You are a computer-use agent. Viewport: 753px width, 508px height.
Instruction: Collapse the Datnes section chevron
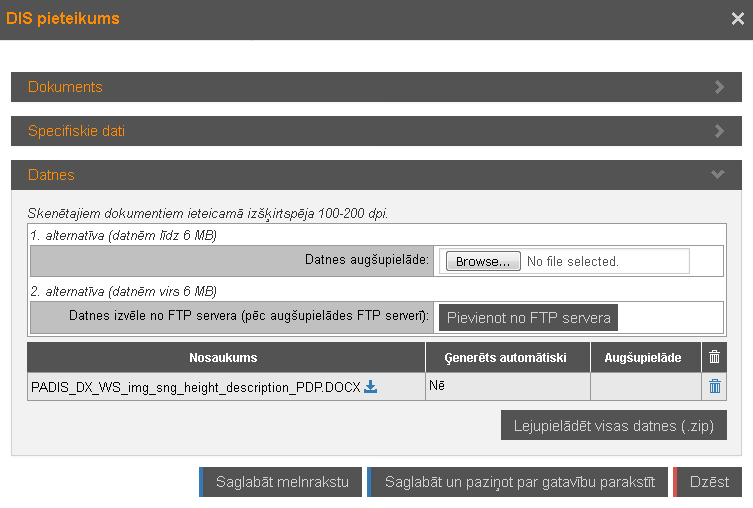tap(717, 175)
